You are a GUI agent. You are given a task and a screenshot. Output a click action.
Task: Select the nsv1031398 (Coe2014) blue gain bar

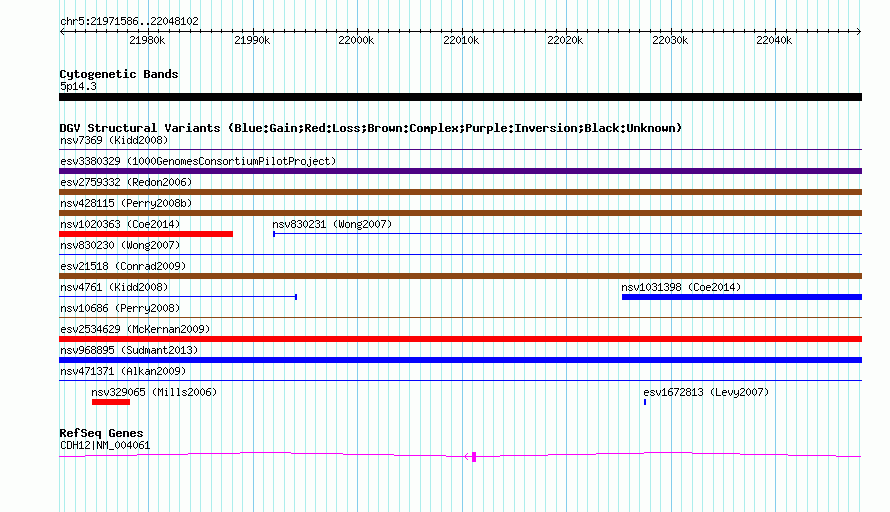click(x=742, y=297)
